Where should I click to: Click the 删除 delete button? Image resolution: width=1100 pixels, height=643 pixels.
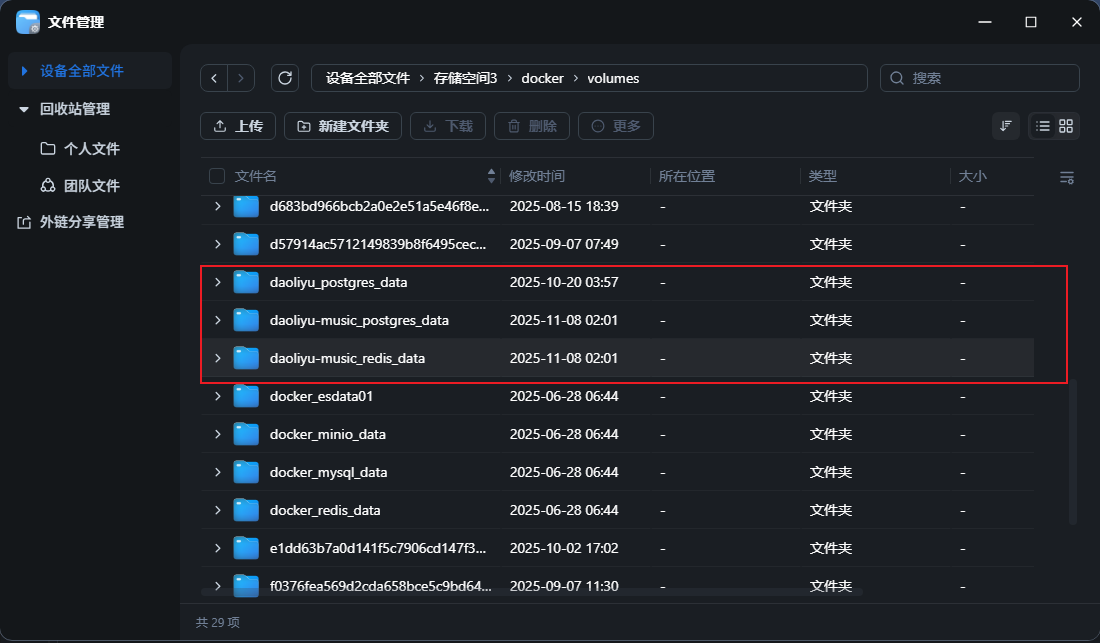(x=532, y=126)
